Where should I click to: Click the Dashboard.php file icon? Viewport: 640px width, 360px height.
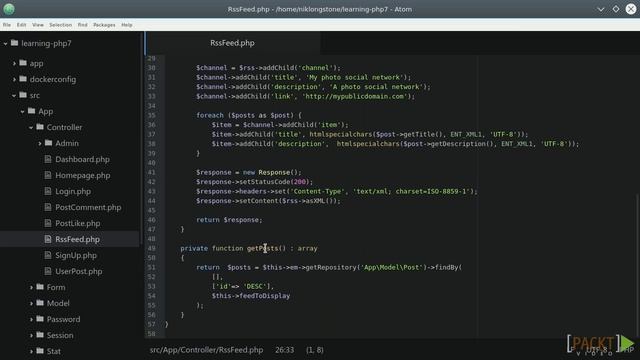click(48, 159)
